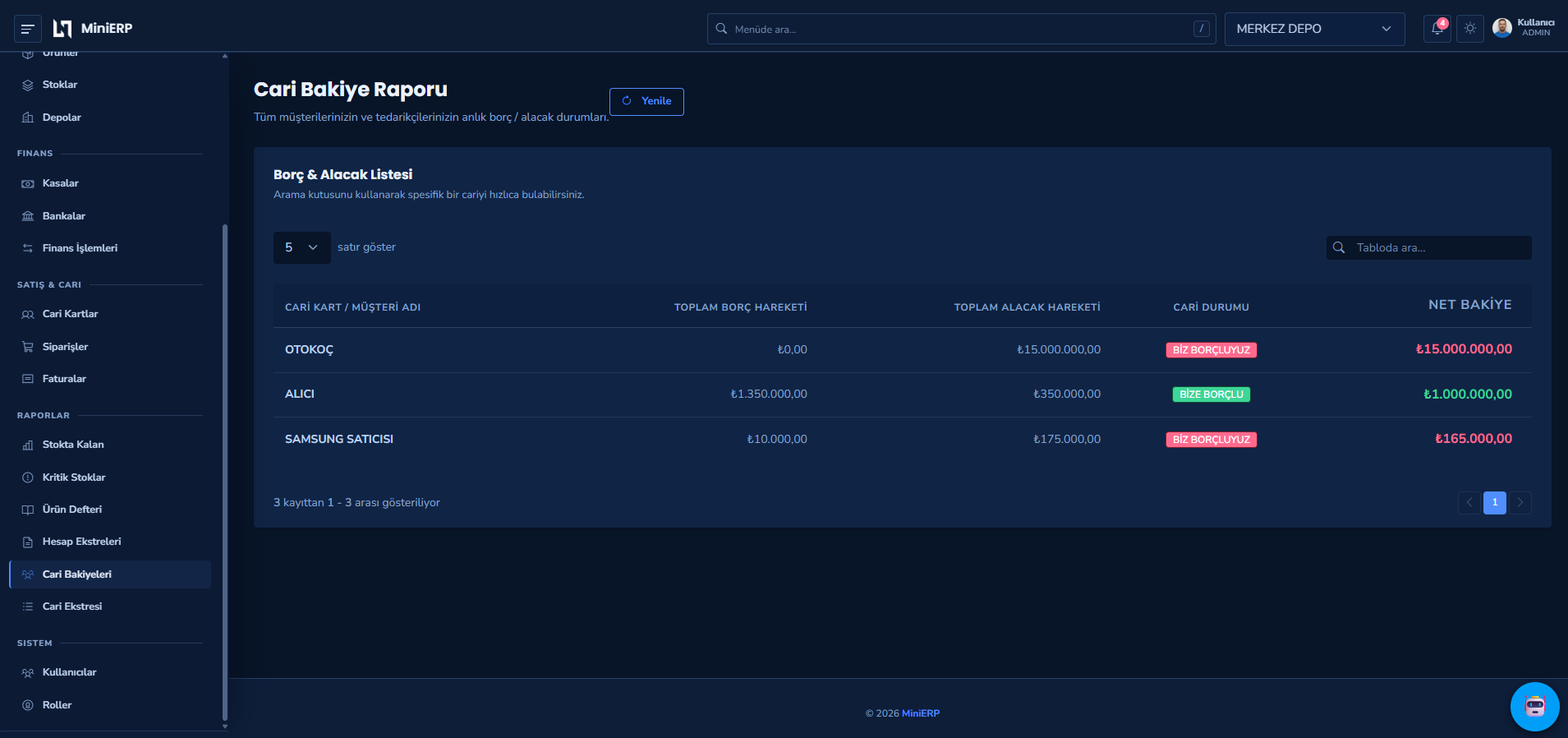Select the SAMSUNG SATICISI row name

pos(339,440)
